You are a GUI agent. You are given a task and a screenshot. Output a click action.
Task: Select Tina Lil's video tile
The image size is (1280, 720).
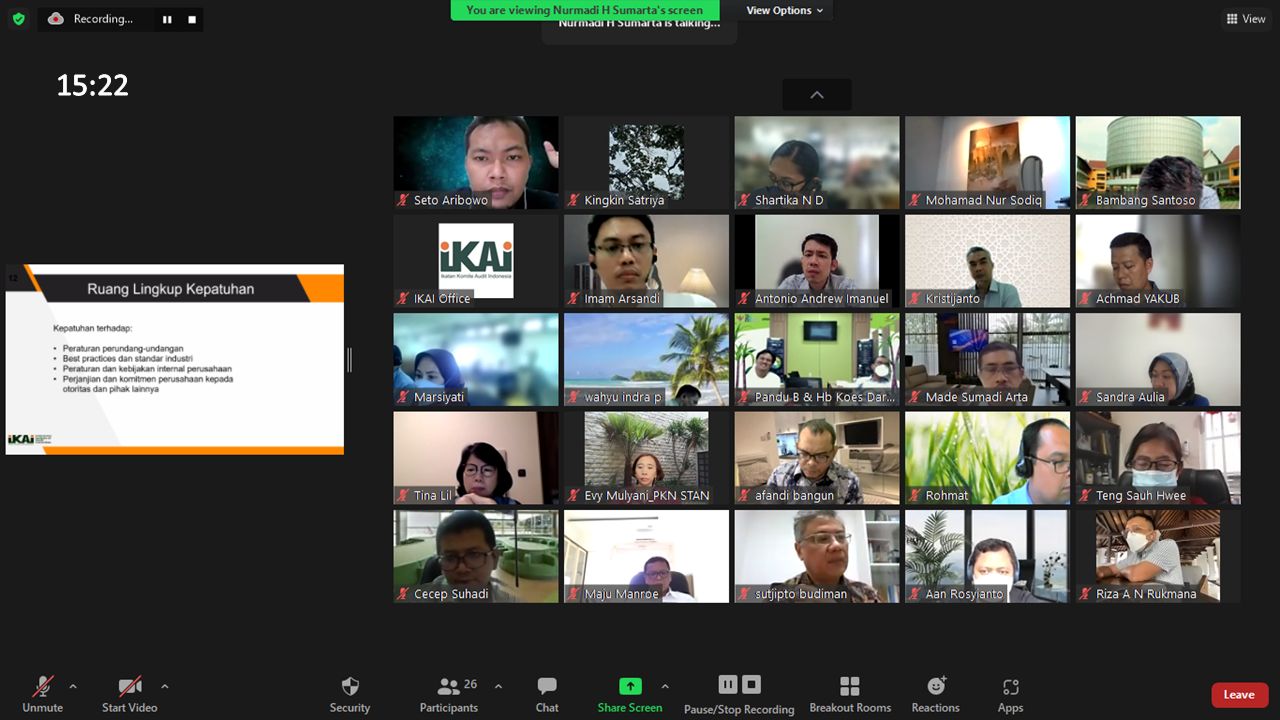pos(476,458)
